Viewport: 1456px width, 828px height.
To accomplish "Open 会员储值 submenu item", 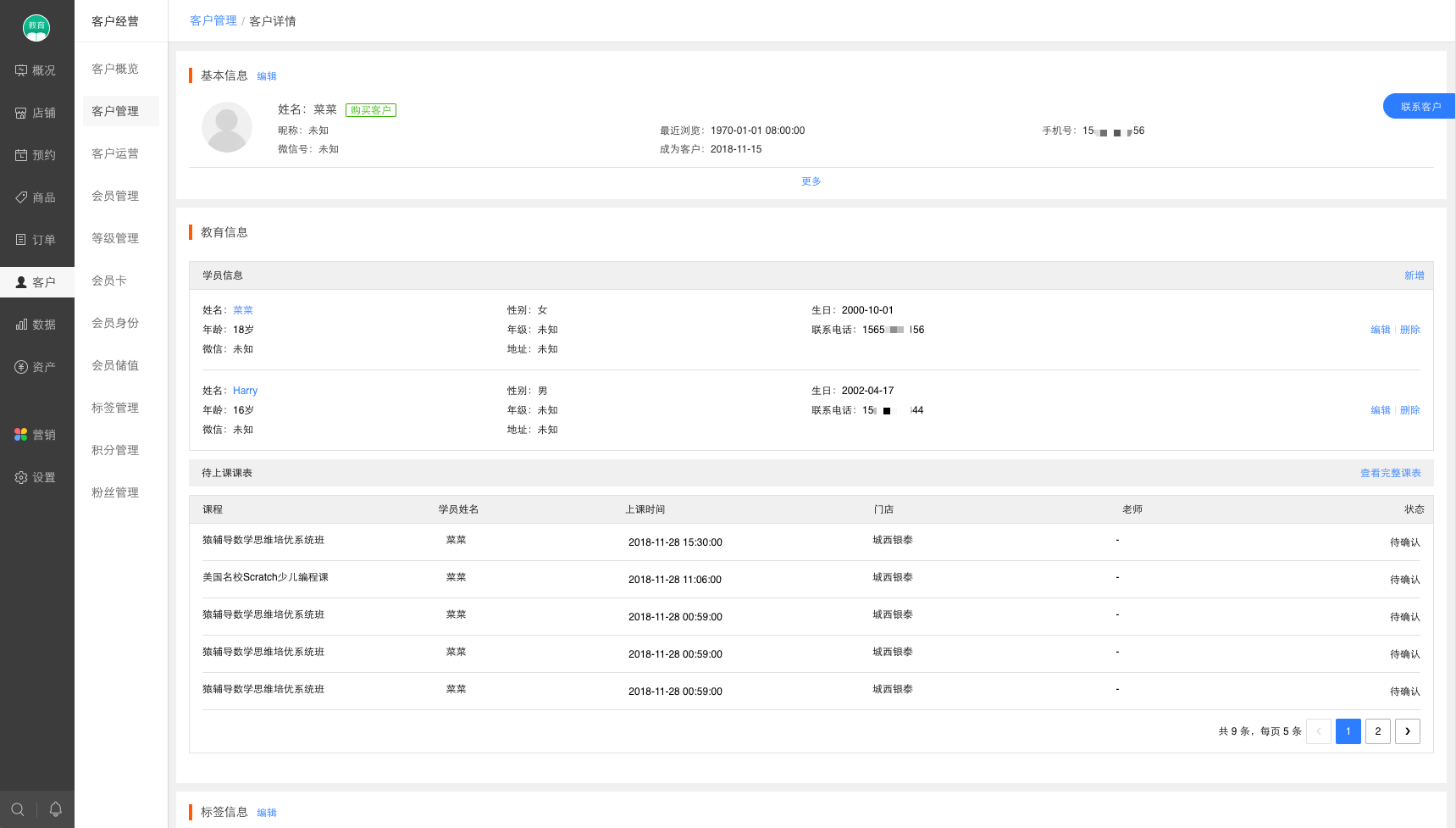I will click(115, 365).
